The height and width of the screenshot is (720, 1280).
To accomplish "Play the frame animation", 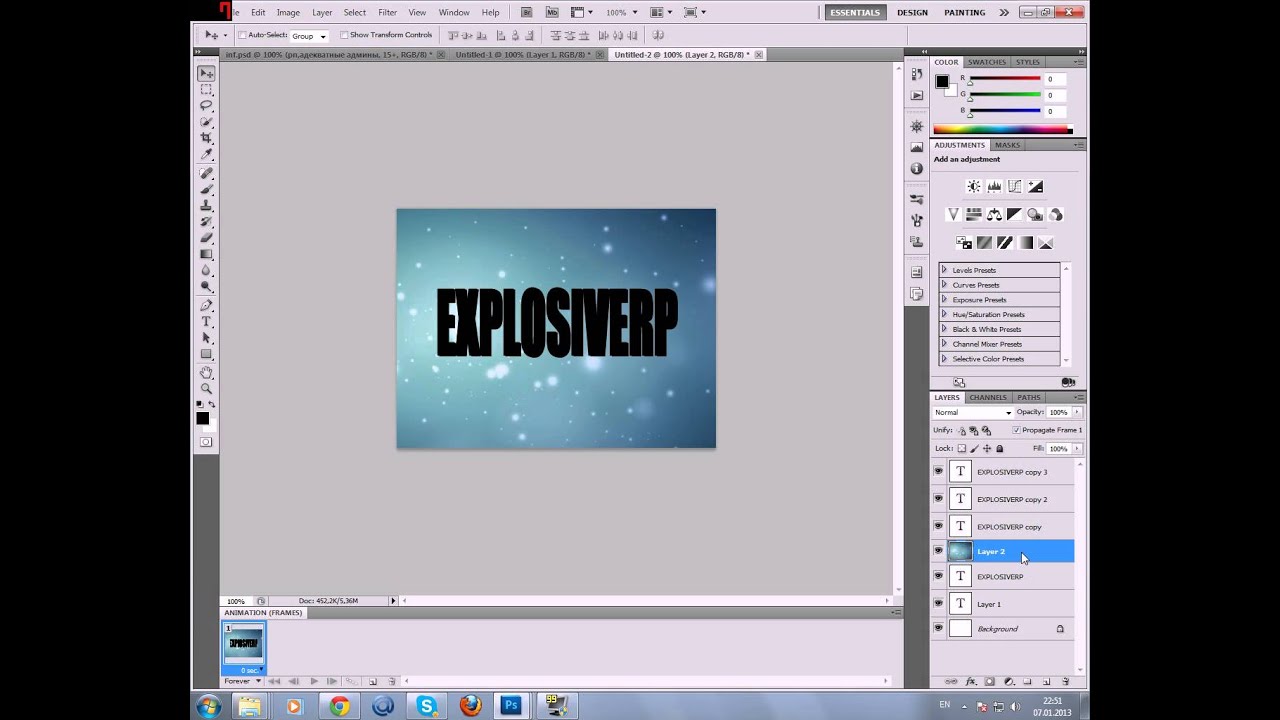I will coord(313,682).
